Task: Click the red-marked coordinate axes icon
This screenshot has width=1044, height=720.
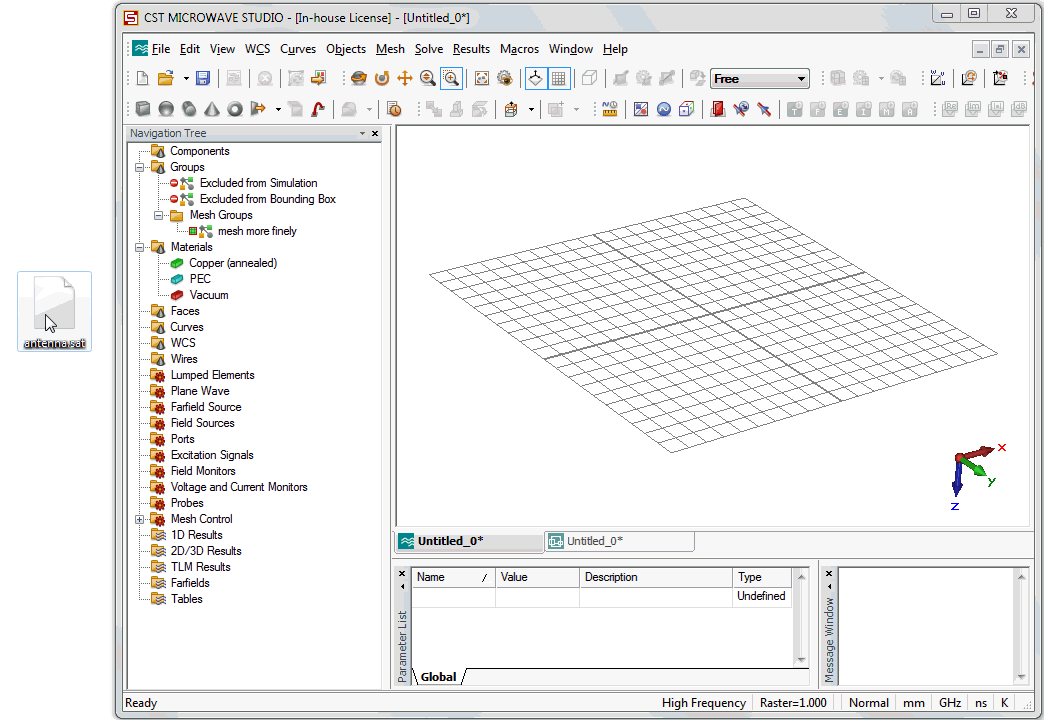Action: [999, 79]
